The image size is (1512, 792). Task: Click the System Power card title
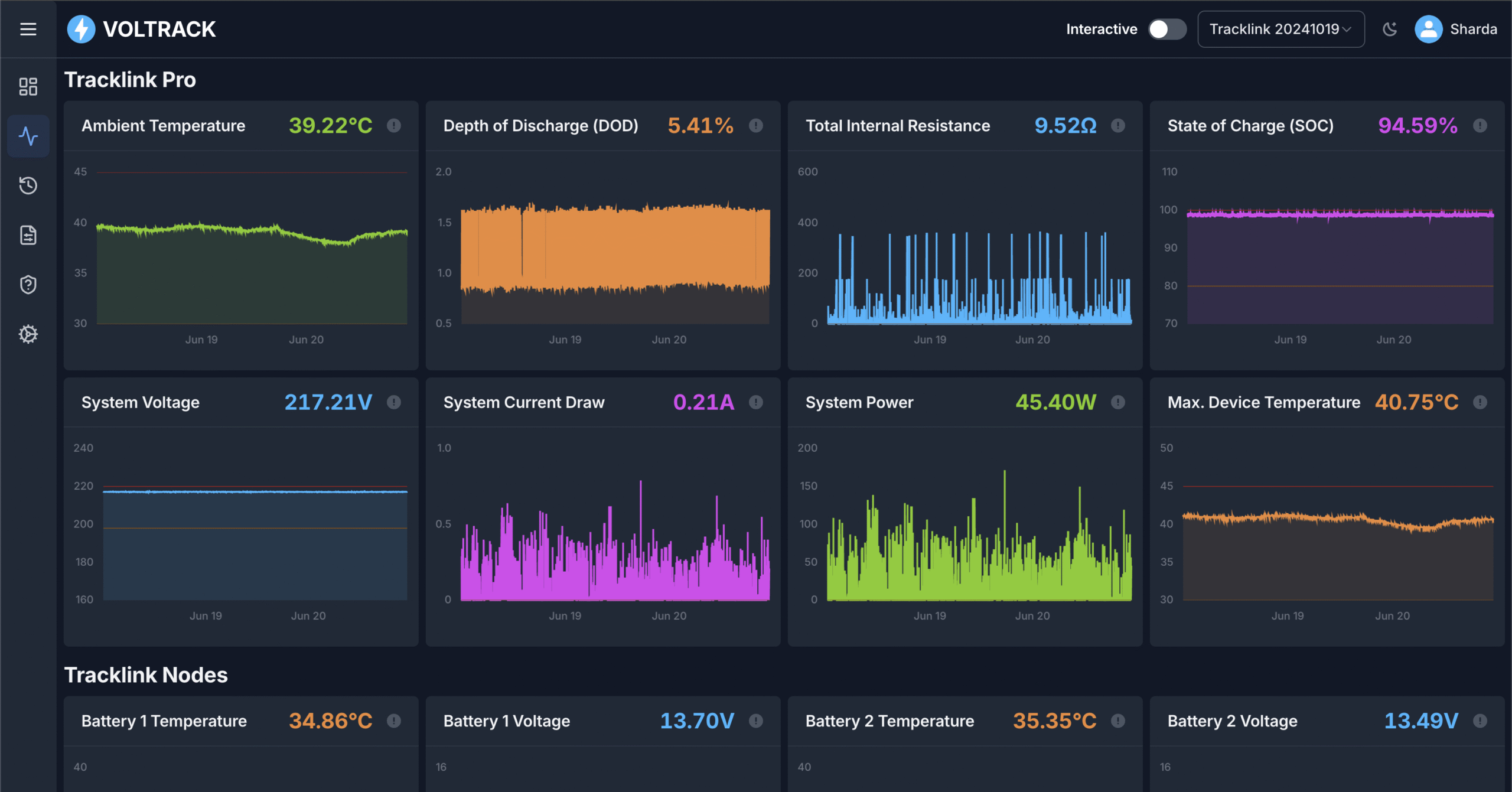pos(859,402)
